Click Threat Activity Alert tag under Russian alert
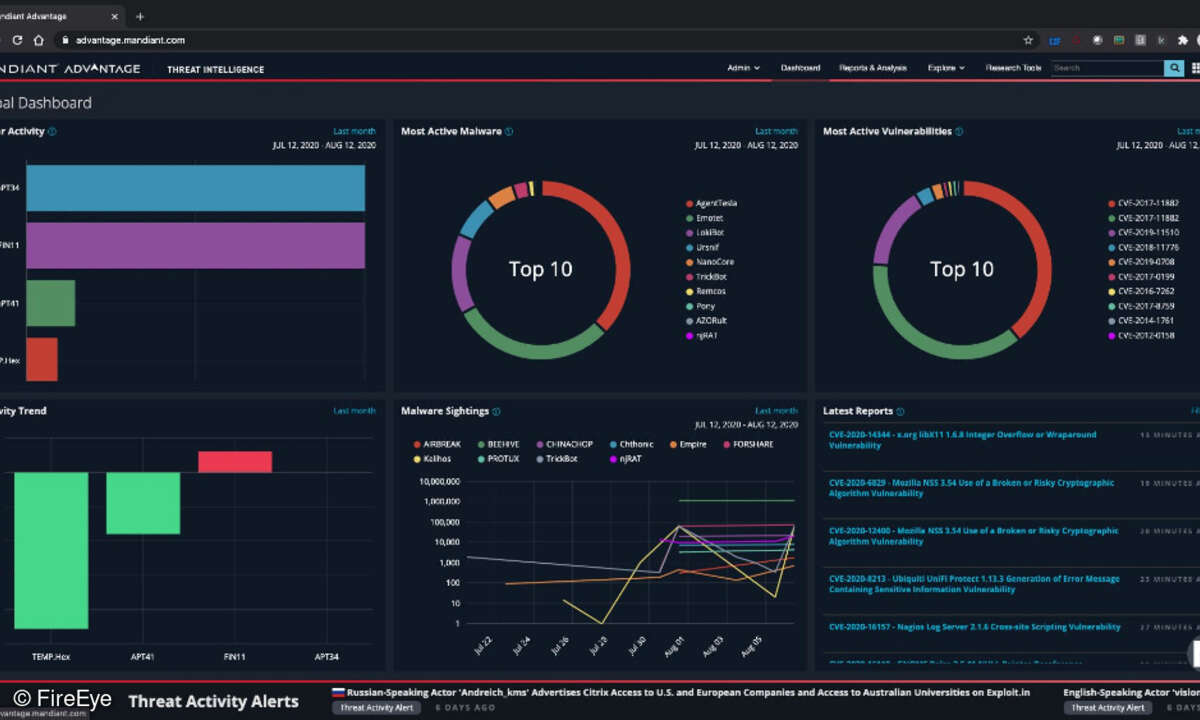The image size is (1200, 720). [x=377, y=708]
